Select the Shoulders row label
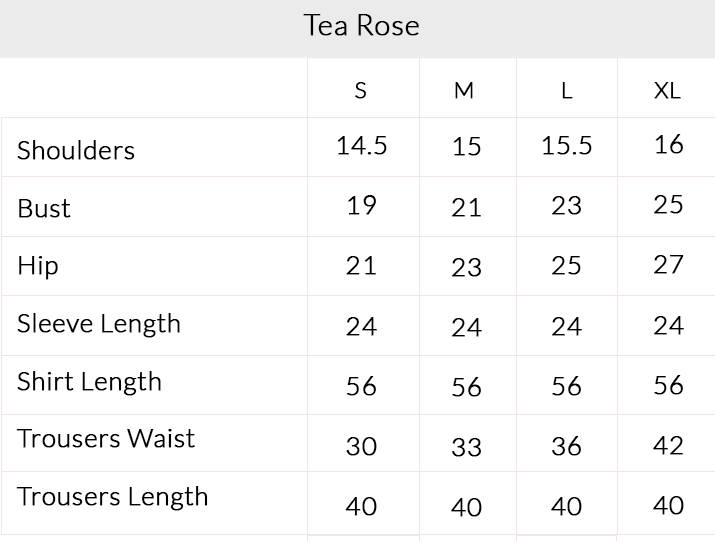The height and width of the screenshot is (541, 715). 76,151
